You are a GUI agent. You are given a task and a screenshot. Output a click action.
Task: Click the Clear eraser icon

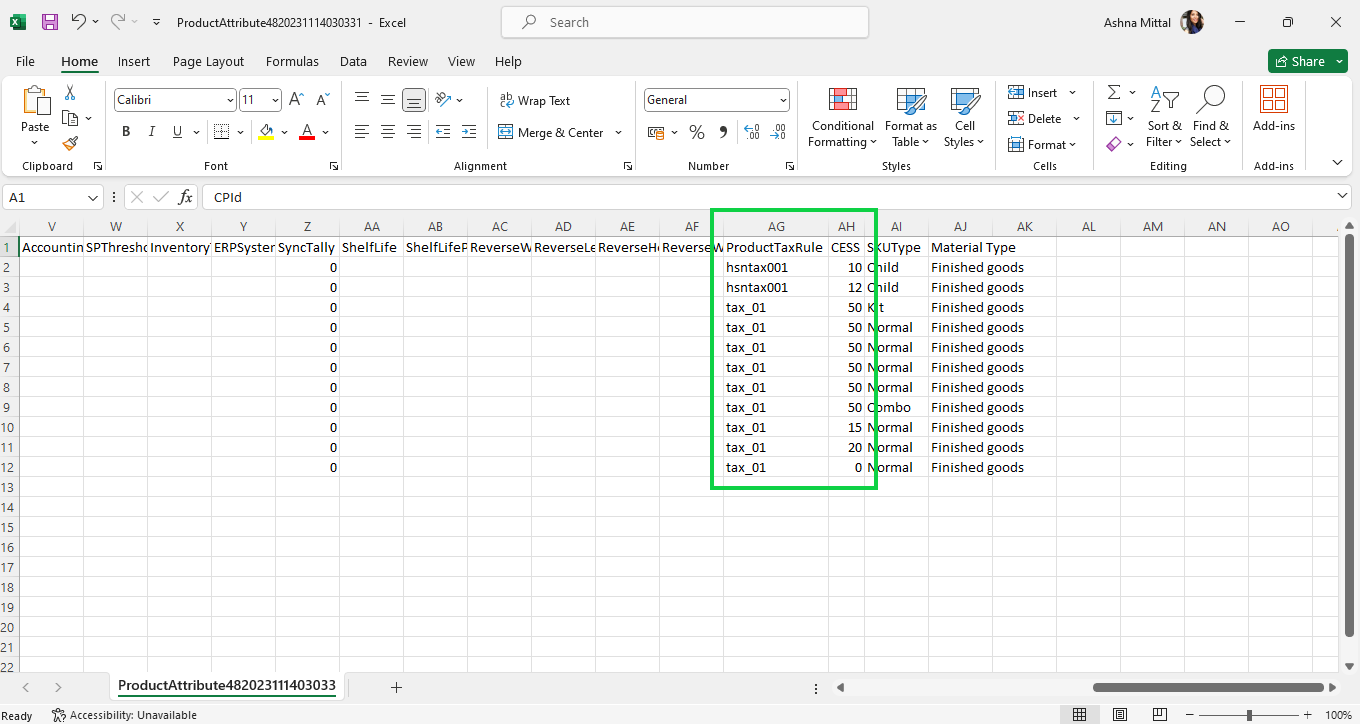tap(1113, 144)
